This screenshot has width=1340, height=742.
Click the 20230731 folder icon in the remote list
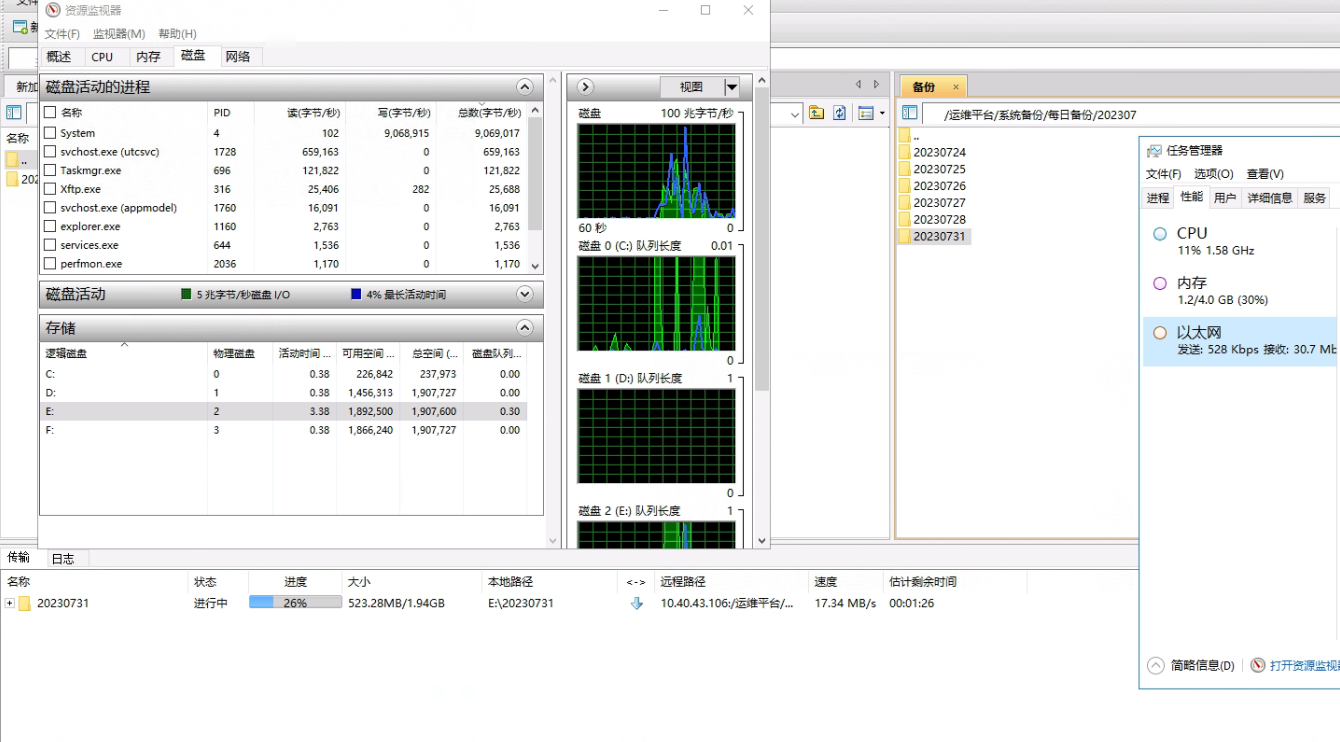click(905, 237)
